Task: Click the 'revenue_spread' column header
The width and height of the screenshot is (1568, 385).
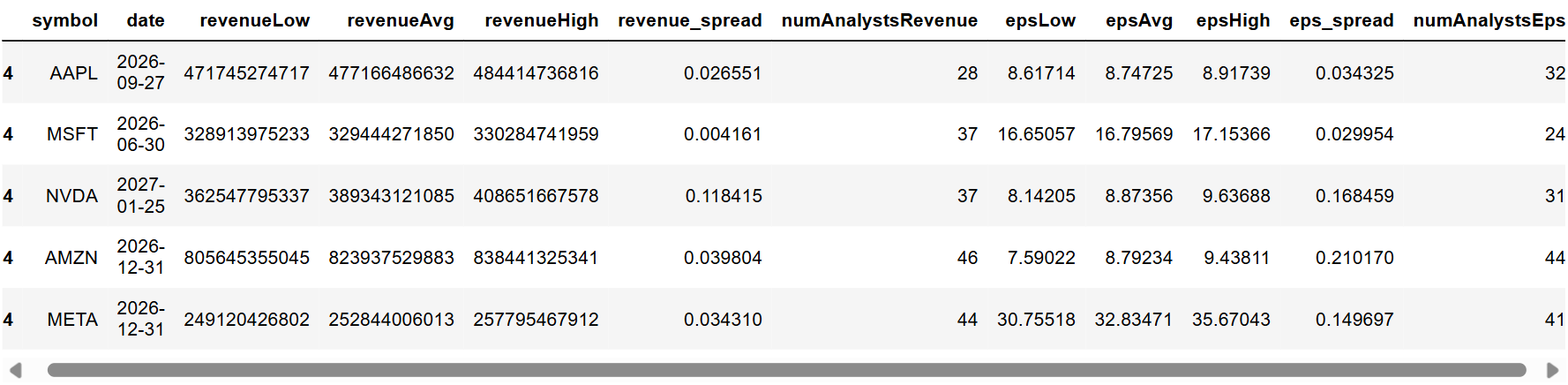Action: (x=690, y=20)
